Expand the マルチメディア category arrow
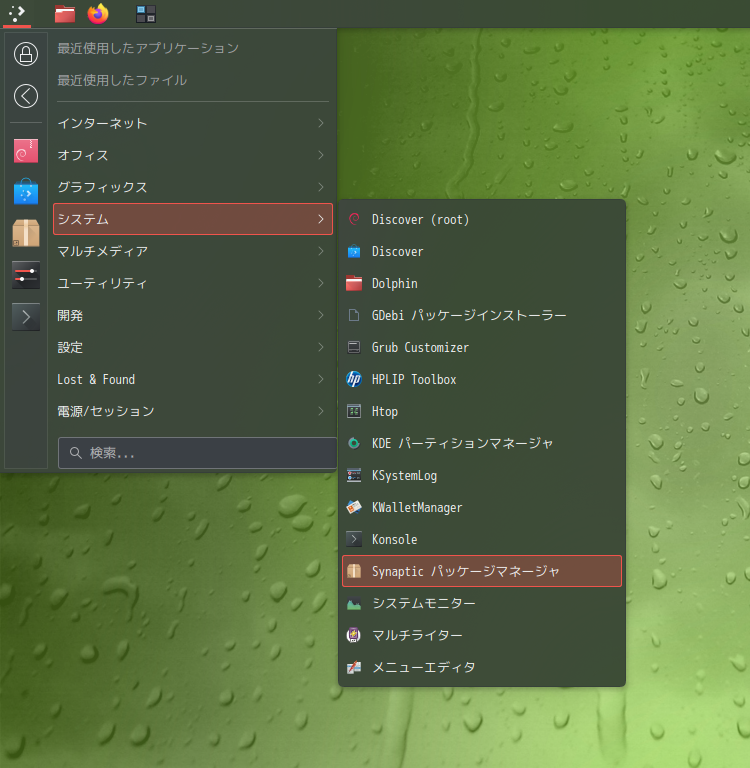 [x=321, y=251]
